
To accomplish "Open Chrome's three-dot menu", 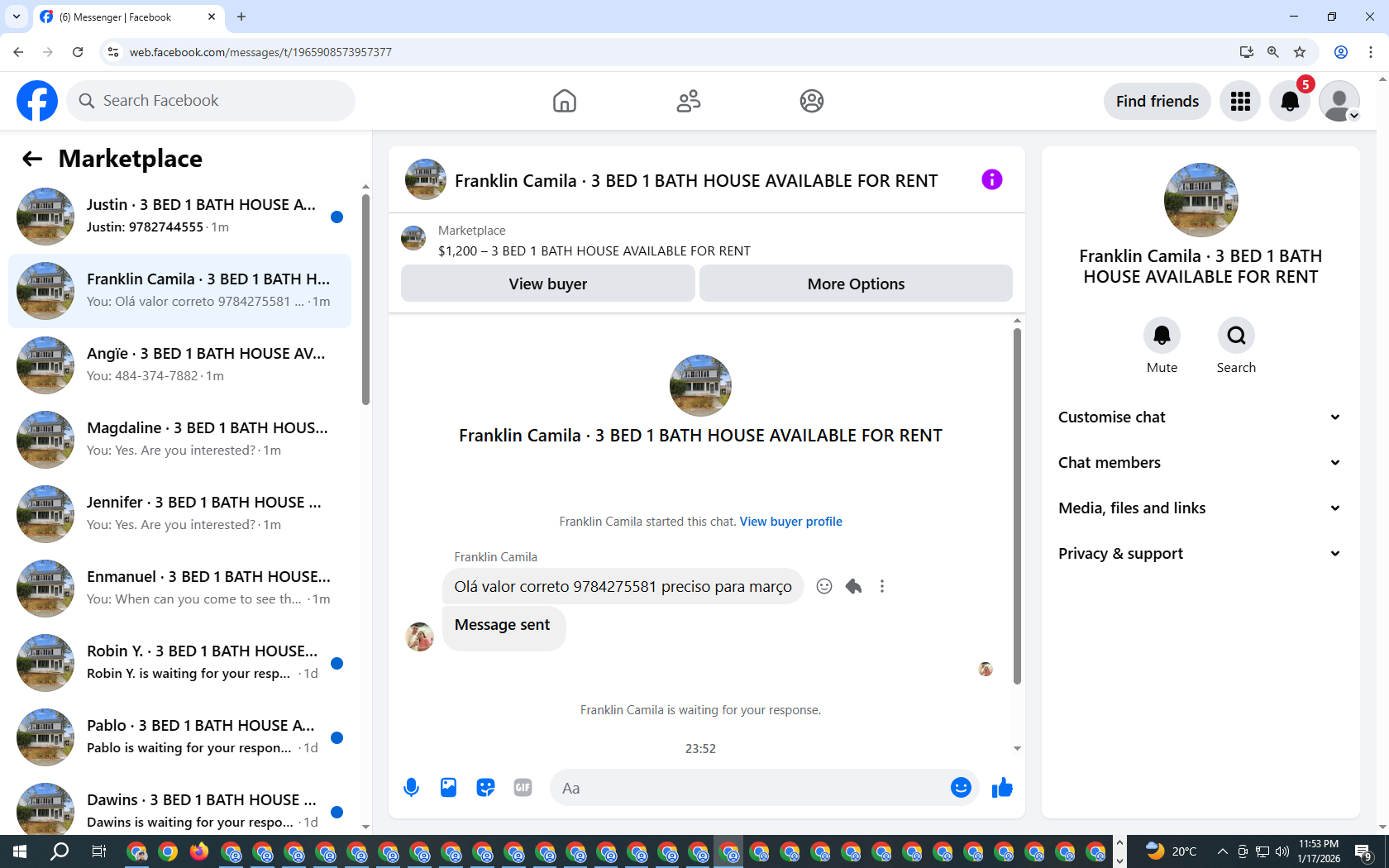I will click(x=1371, y=52).
